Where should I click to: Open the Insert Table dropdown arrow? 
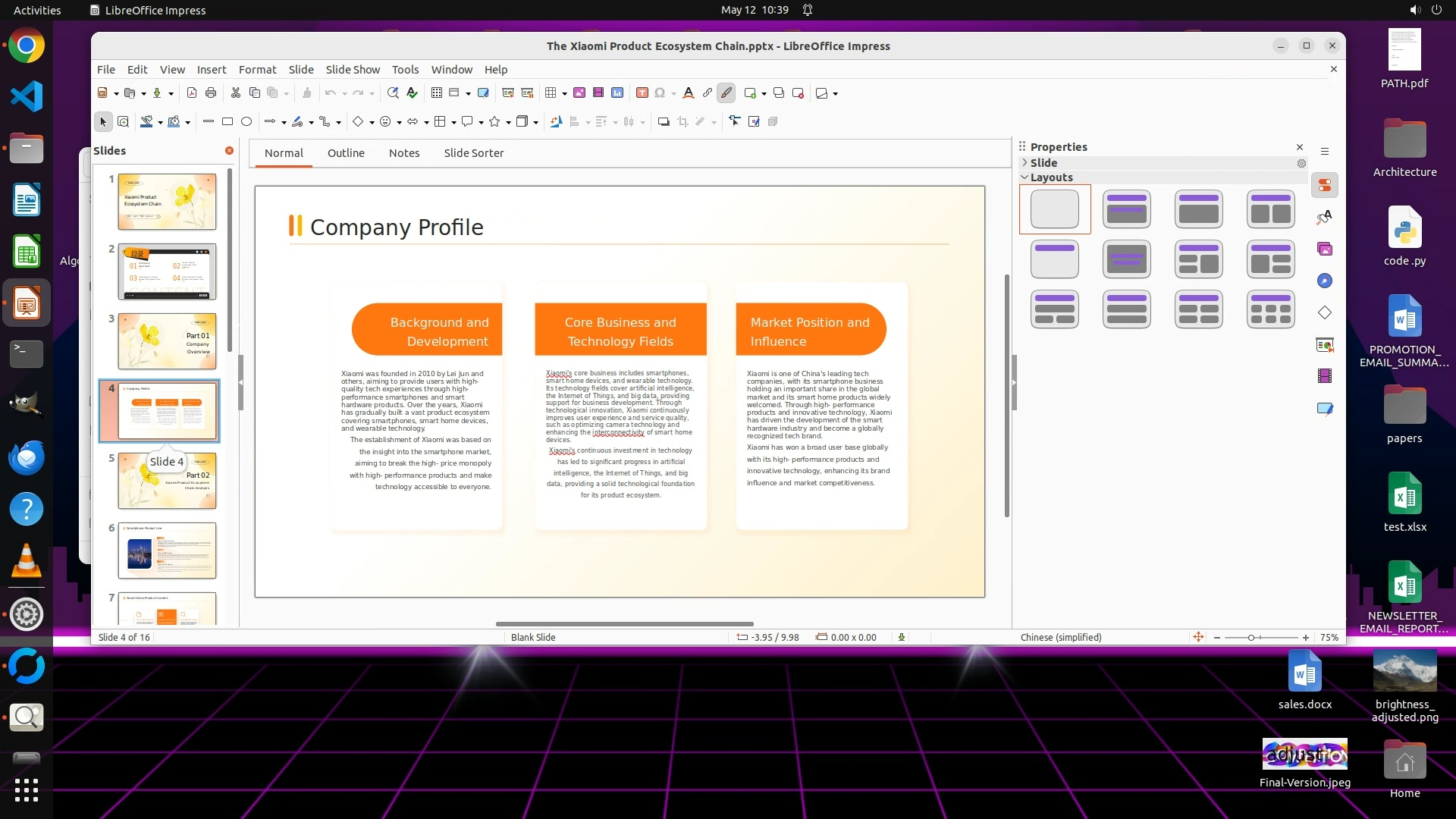point(564,94)
